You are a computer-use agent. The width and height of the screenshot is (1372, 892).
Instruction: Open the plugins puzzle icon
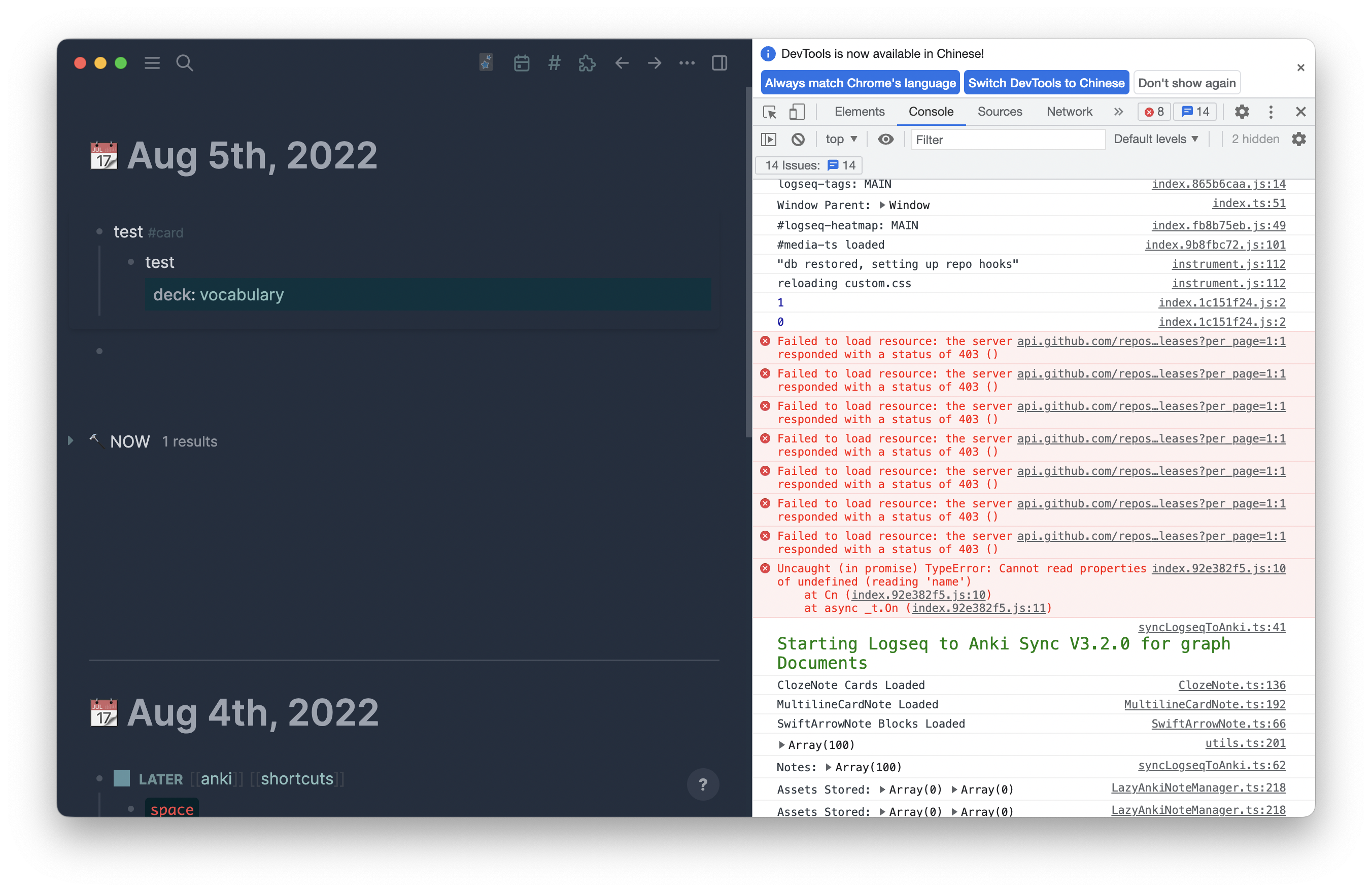coord(587,63)
